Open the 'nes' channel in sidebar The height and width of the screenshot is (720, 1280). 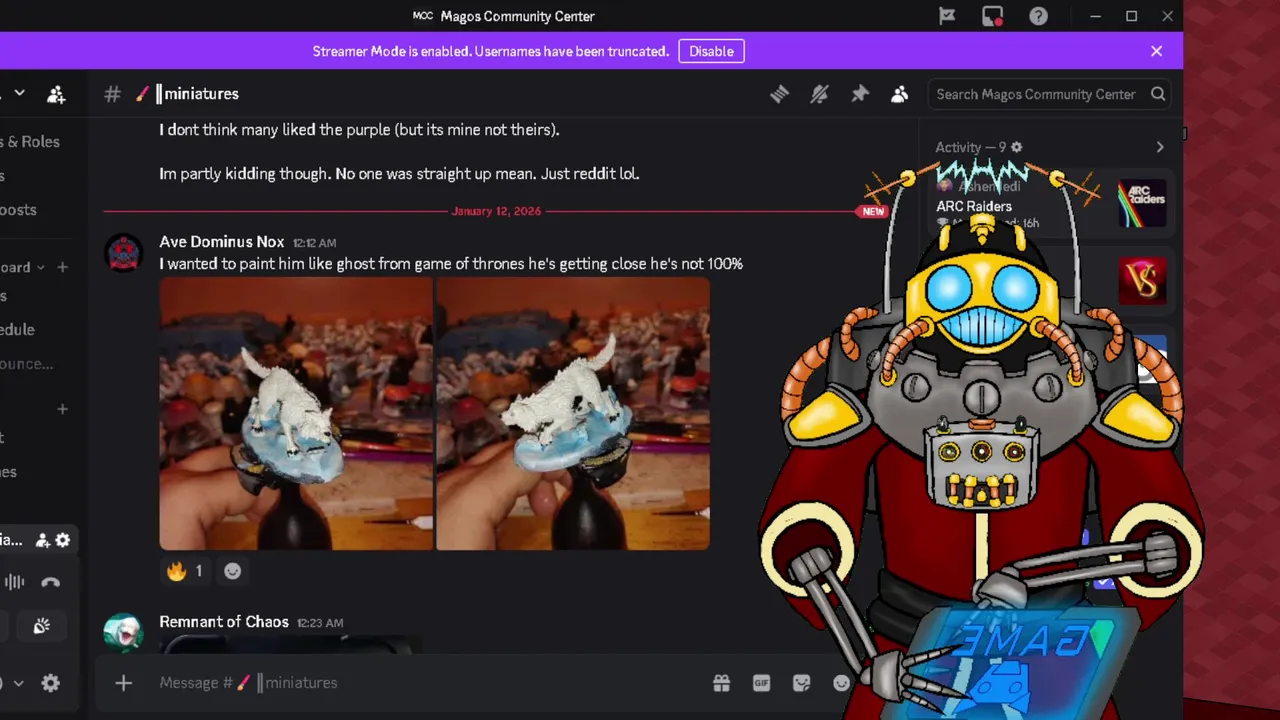(x=9, y=472)
